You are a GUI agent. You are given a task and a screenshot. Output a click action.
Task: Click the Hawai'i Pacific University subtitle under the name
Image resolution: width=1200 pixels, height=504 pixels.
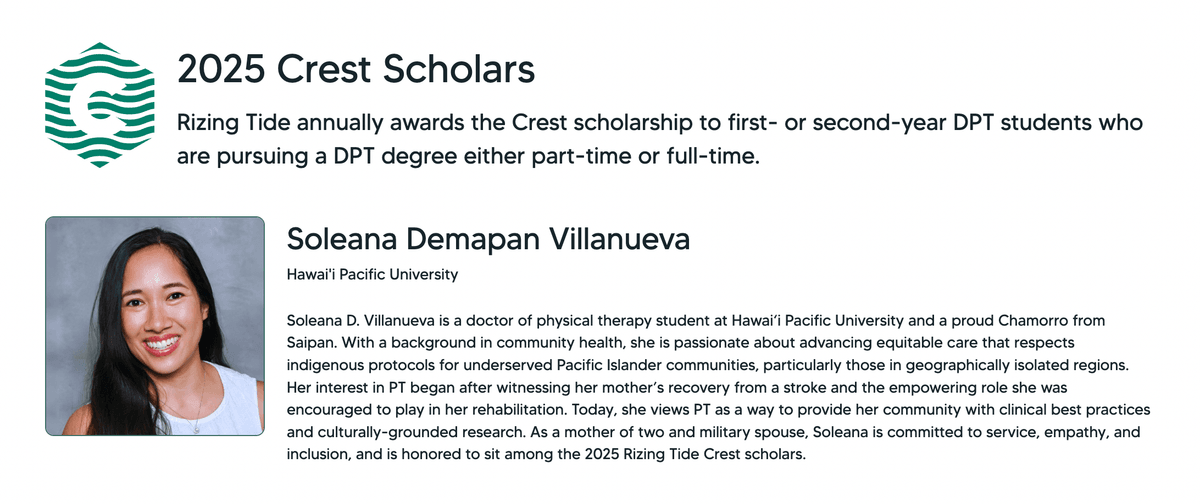pos(372,273)
